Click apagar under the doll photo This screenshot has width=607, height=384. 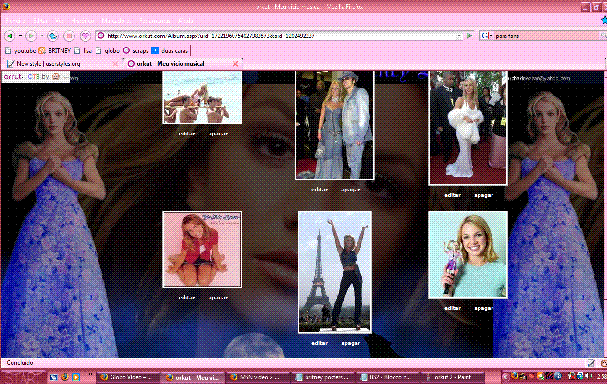(484, 308)
